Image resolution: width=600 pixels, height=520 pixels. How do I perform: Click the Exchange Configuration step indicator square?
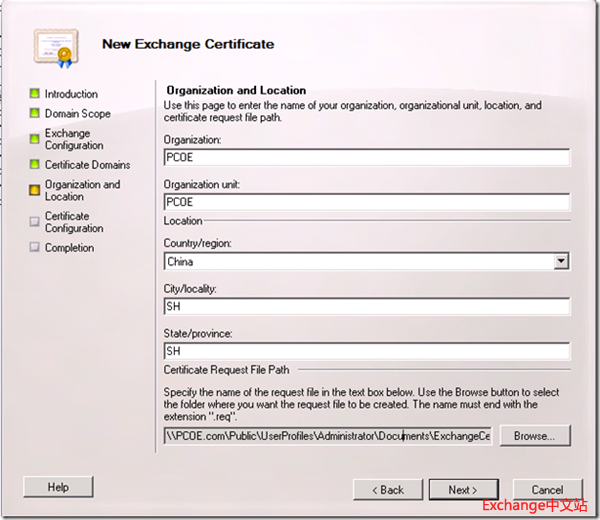tap(35, 139)
